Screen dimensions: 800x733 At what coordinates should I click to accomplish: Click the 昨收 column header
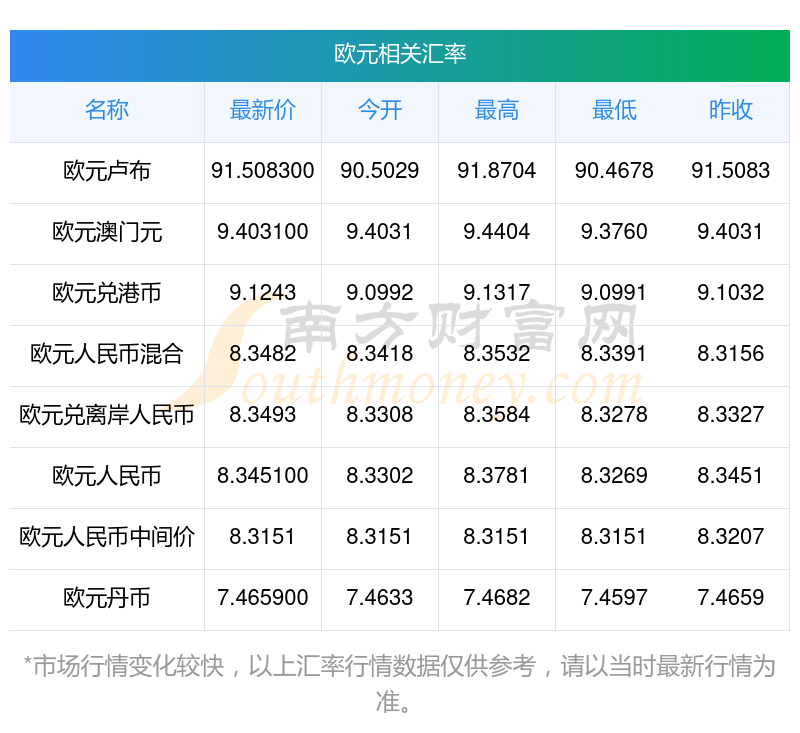731,110
